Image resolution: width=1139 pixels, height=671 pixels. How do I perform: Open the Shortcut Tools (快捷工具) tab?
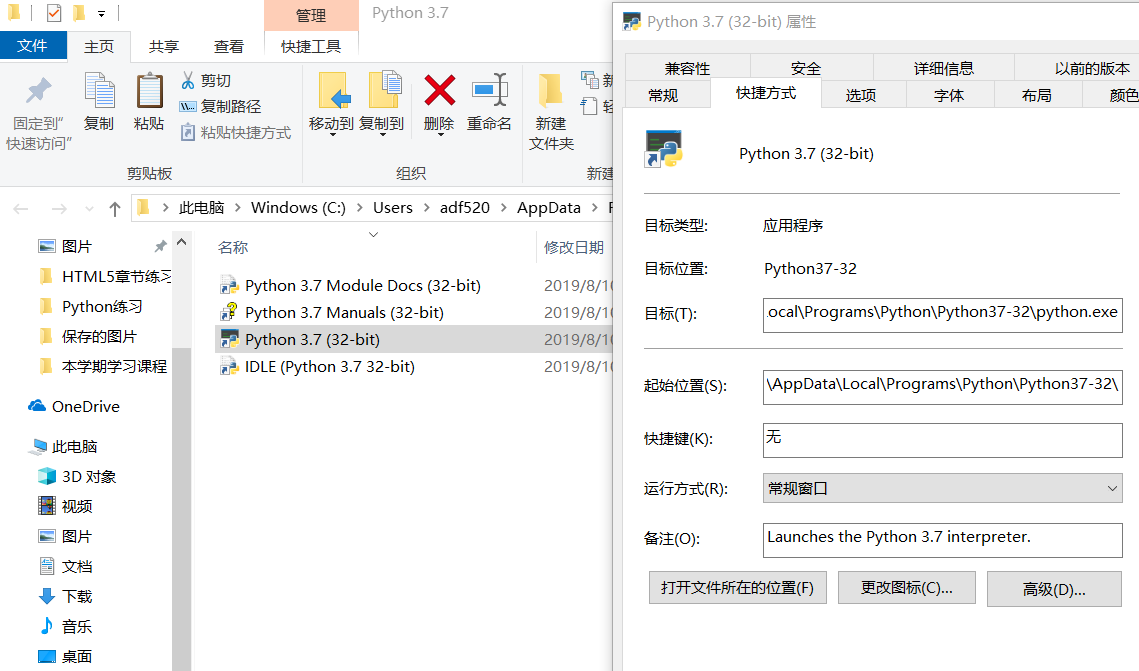click(x=311, y=46)
